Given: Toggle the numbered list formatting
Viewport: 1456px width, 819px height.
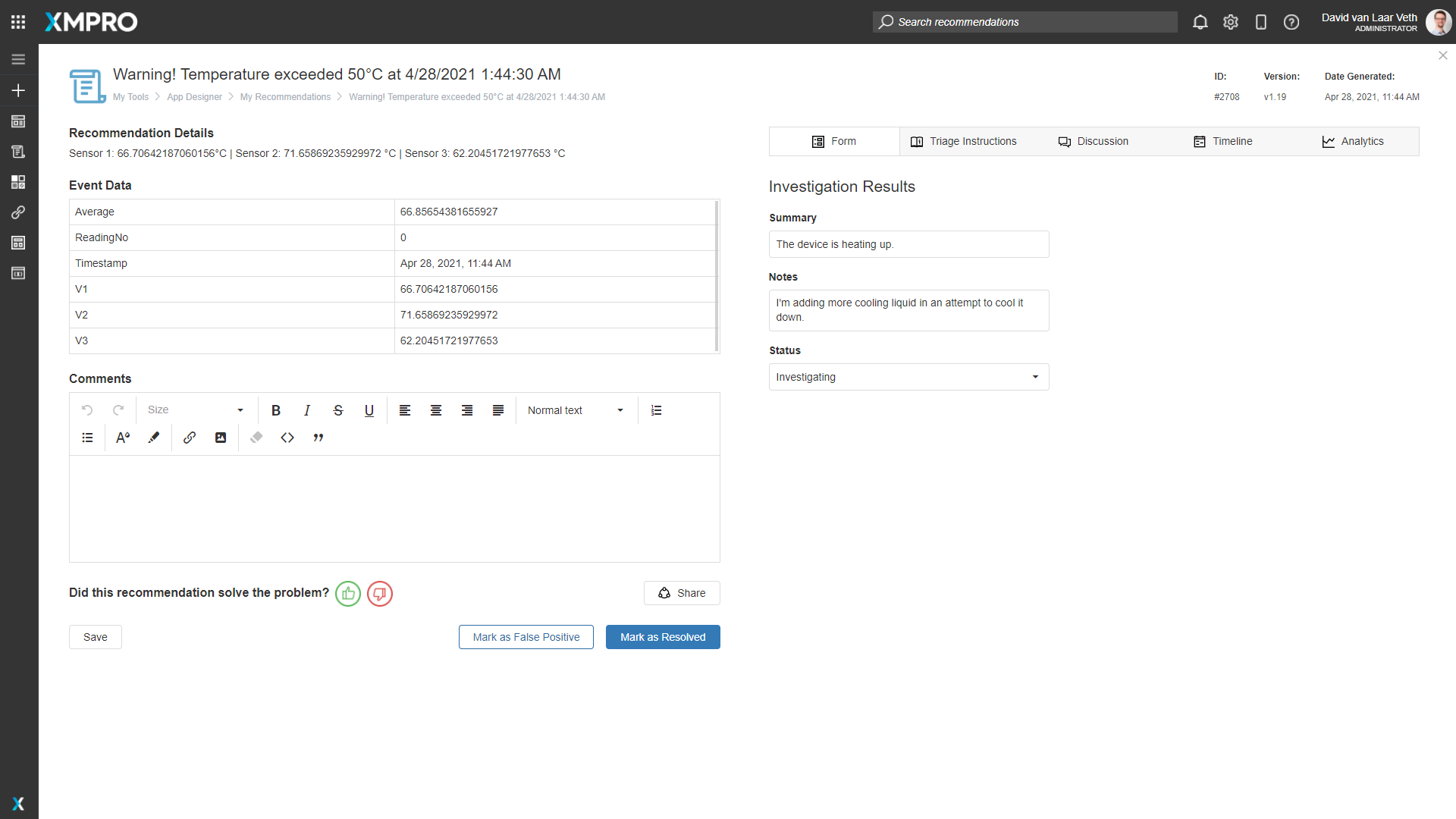Looking at the screenshot, I should pos(656,410).
